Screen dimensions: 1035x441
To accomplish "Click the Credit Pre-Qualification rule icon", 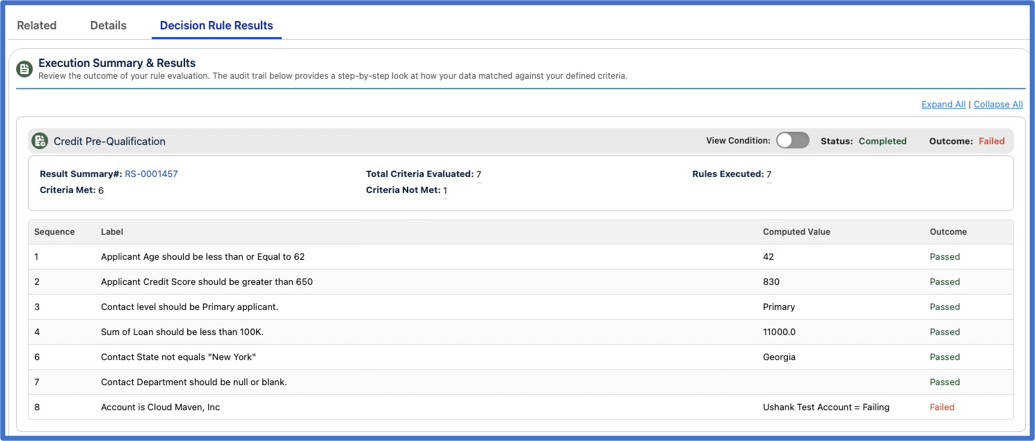I will click(x=40, y=141).
